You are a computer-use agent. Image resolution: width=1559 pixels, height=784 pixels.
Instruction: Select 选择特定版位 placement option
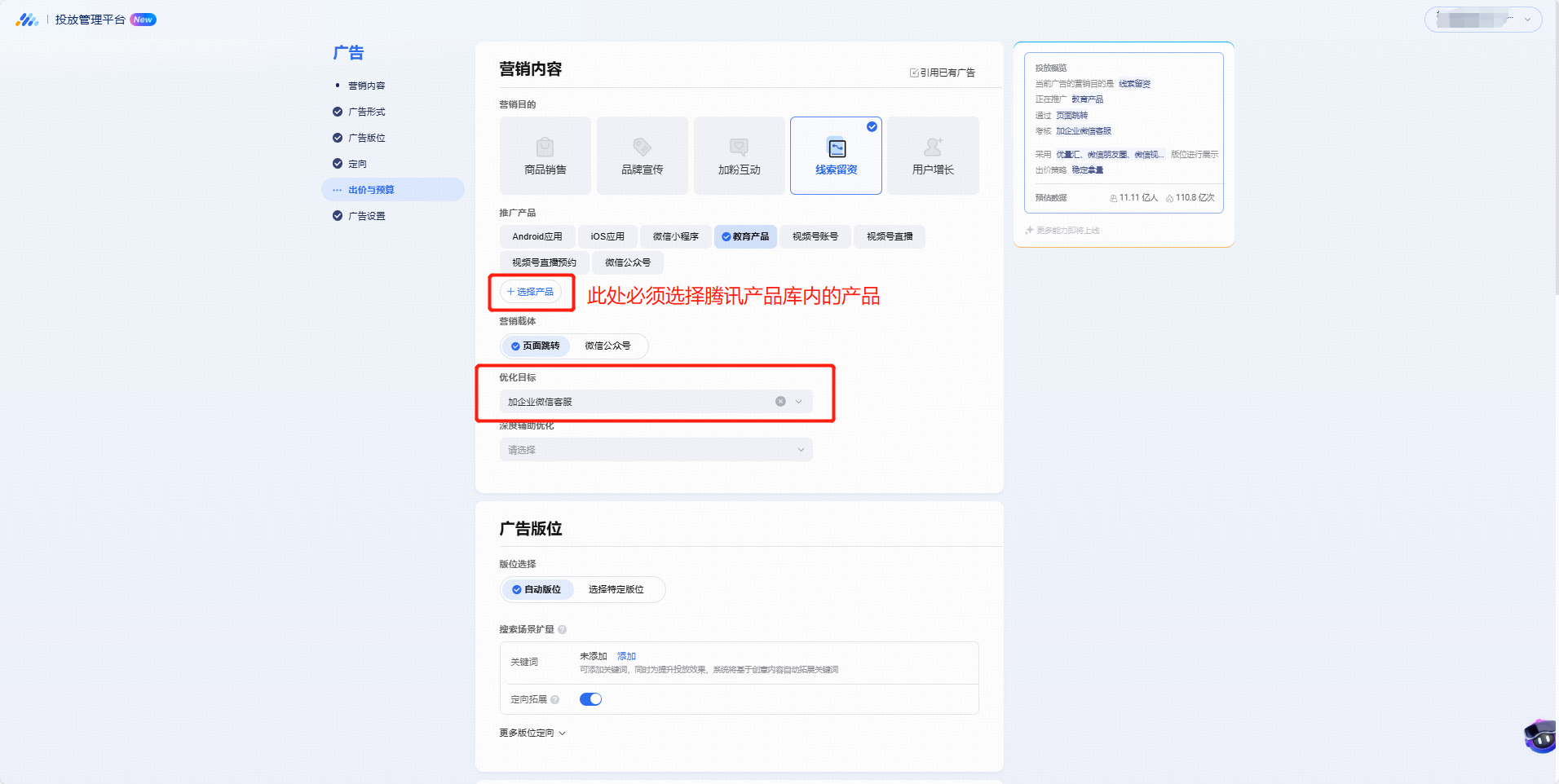coord(616,589)
